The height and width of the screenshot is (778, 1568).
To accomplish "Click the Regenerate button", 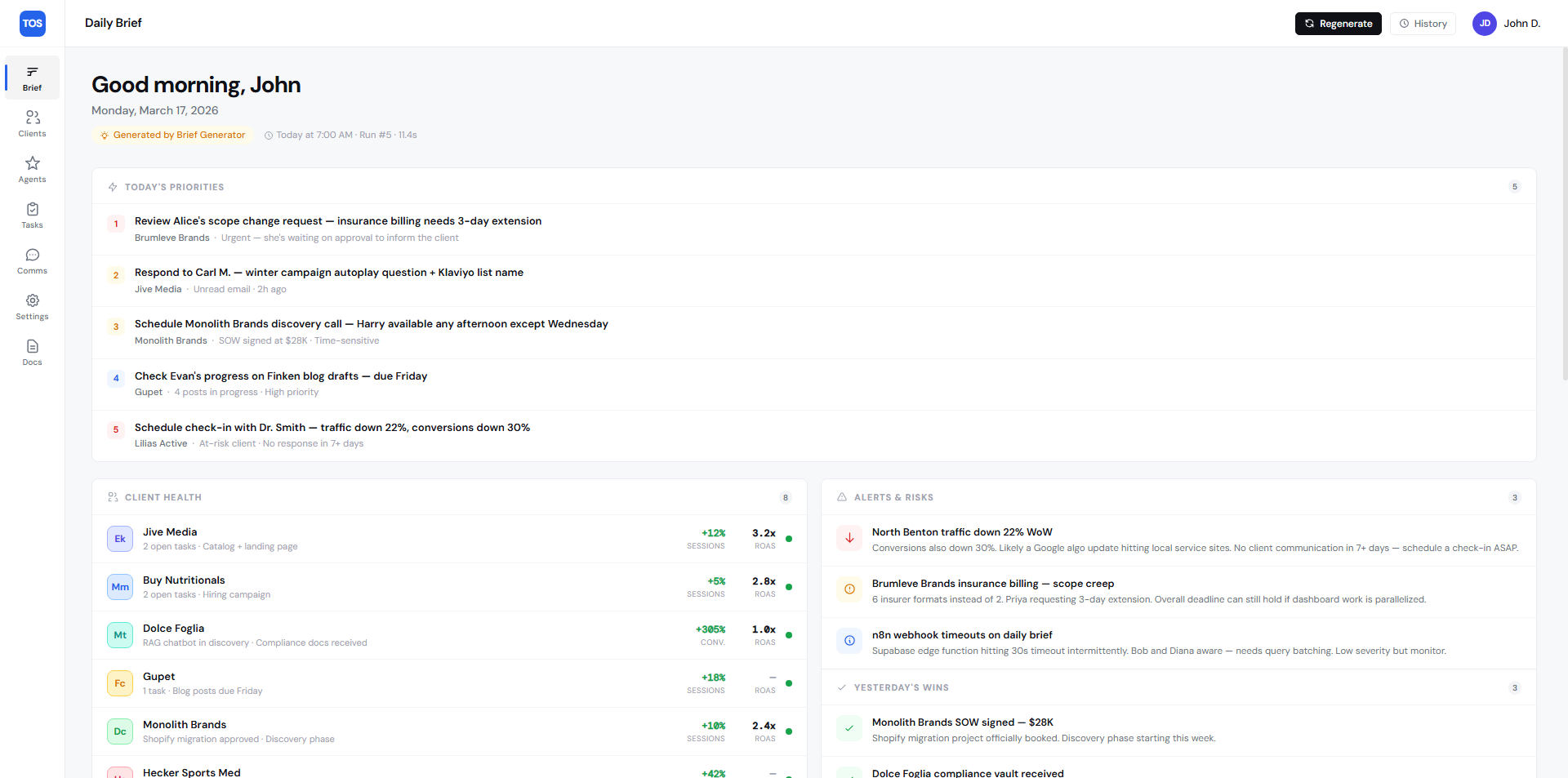I will (1338, 24).
